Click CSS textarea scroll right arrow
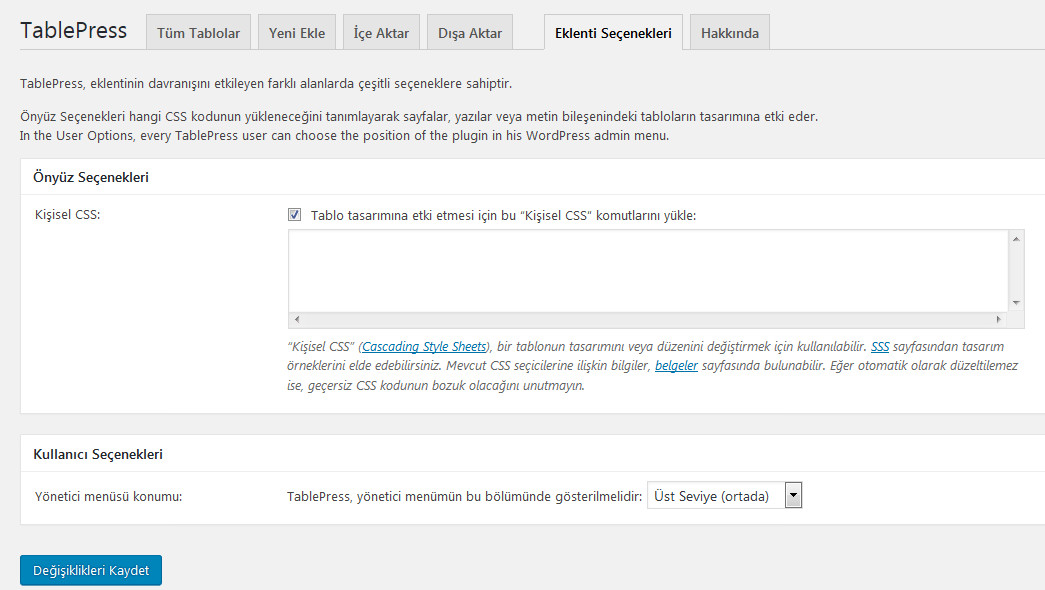 coord(998,320)
